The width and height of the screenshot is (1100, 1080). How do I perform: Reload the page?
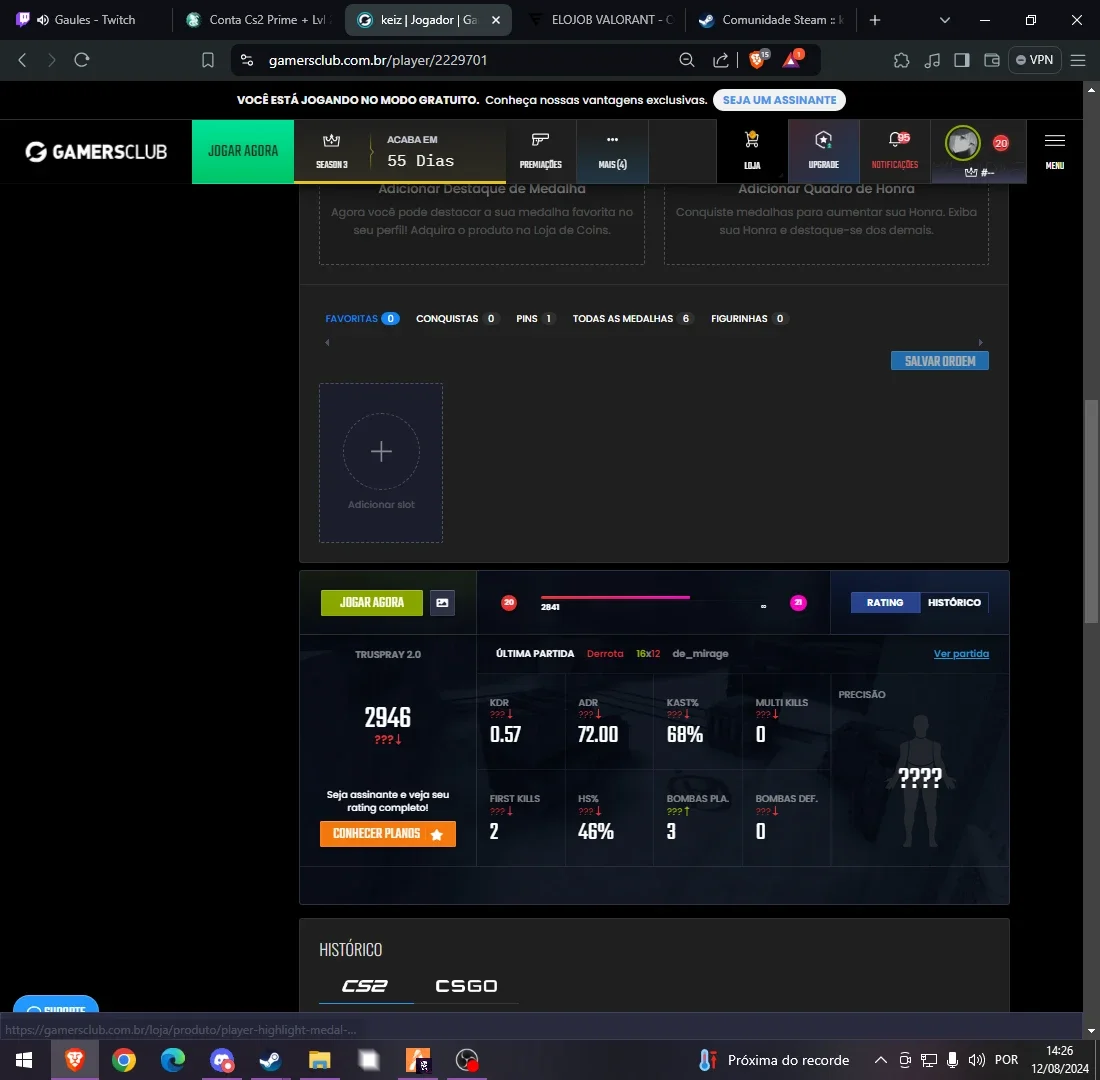[81, 60]
